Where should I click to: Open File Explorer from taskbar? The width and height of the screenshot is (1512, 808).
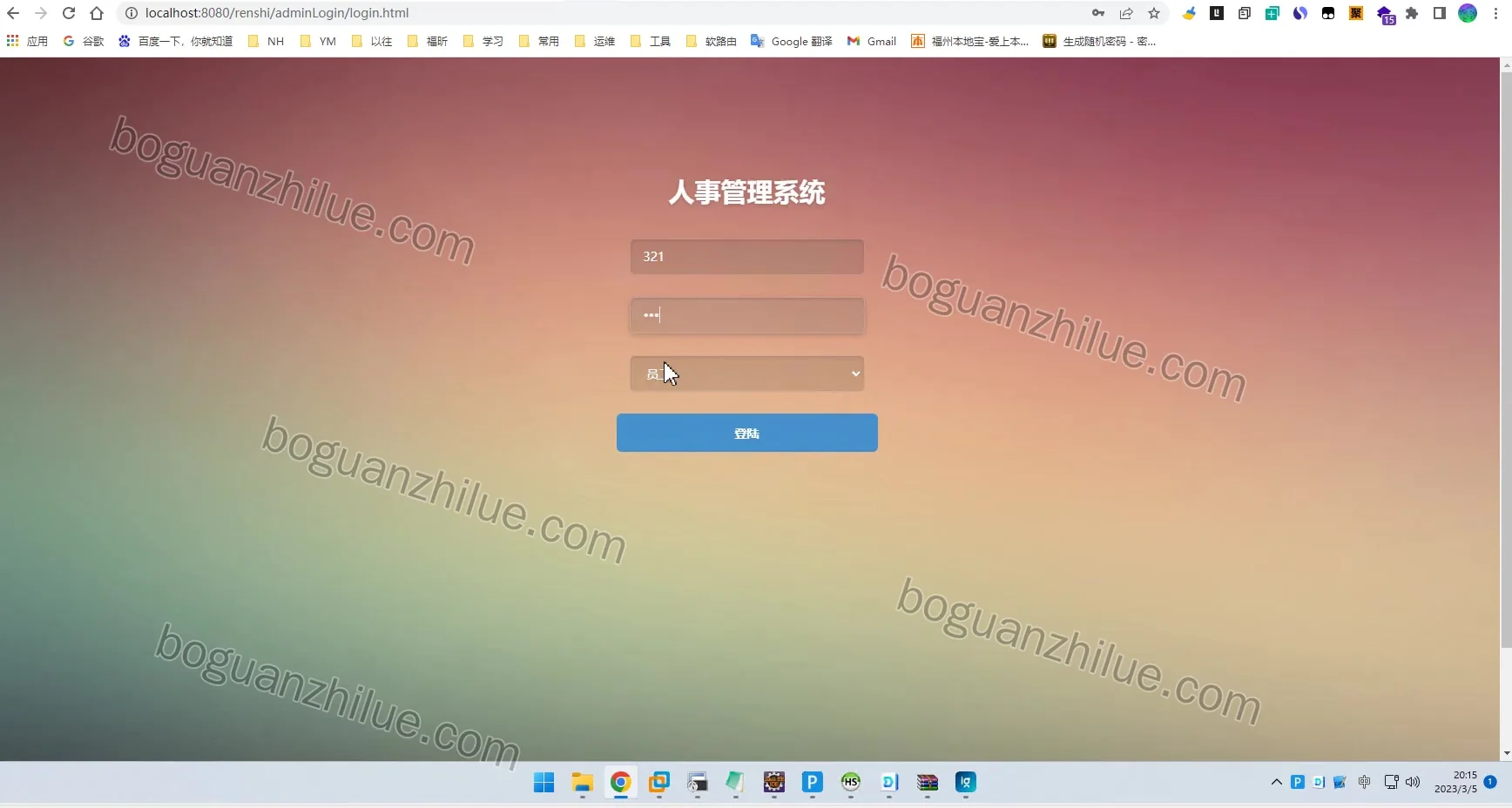tap(583, 783)
